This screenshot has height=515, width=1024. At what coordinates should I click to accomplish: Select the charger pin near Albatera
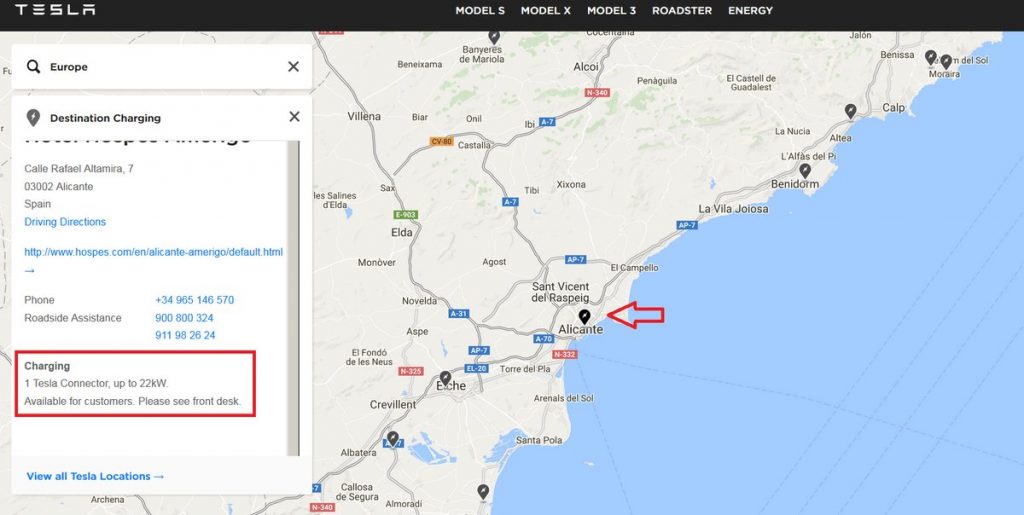pos(392,438)
